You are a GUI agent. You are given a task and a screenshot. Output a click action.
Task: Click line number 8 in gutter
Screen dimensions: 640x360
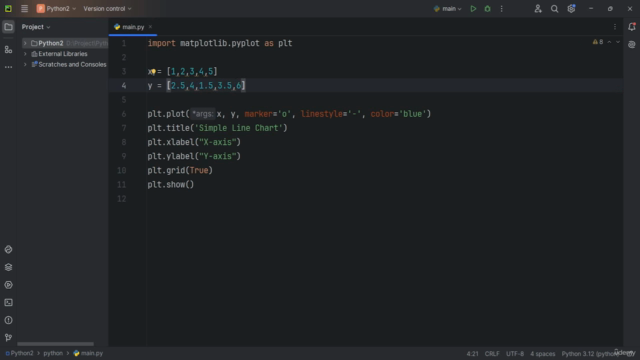[x=123, y=142]
